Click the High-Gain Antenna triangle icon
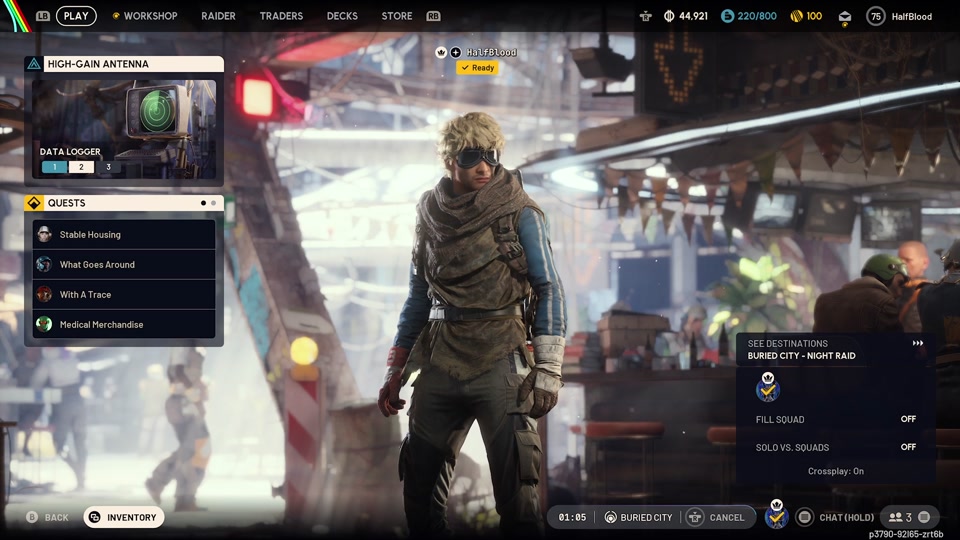This screenshot has width=960, height=540. coord(34,64)
